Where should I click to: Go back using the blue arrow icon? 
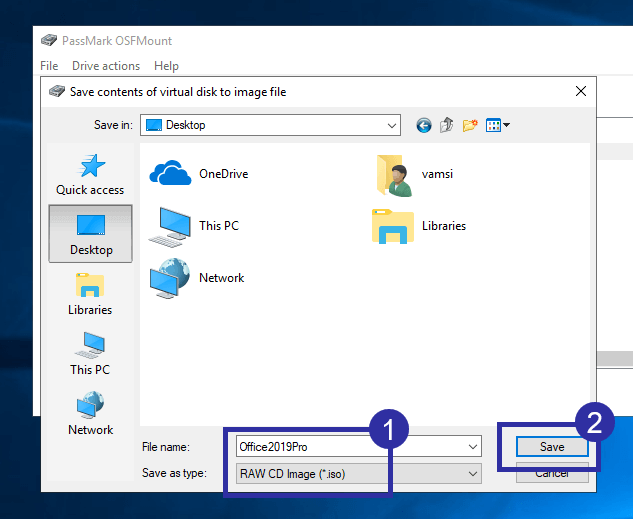tap(424, 126)
